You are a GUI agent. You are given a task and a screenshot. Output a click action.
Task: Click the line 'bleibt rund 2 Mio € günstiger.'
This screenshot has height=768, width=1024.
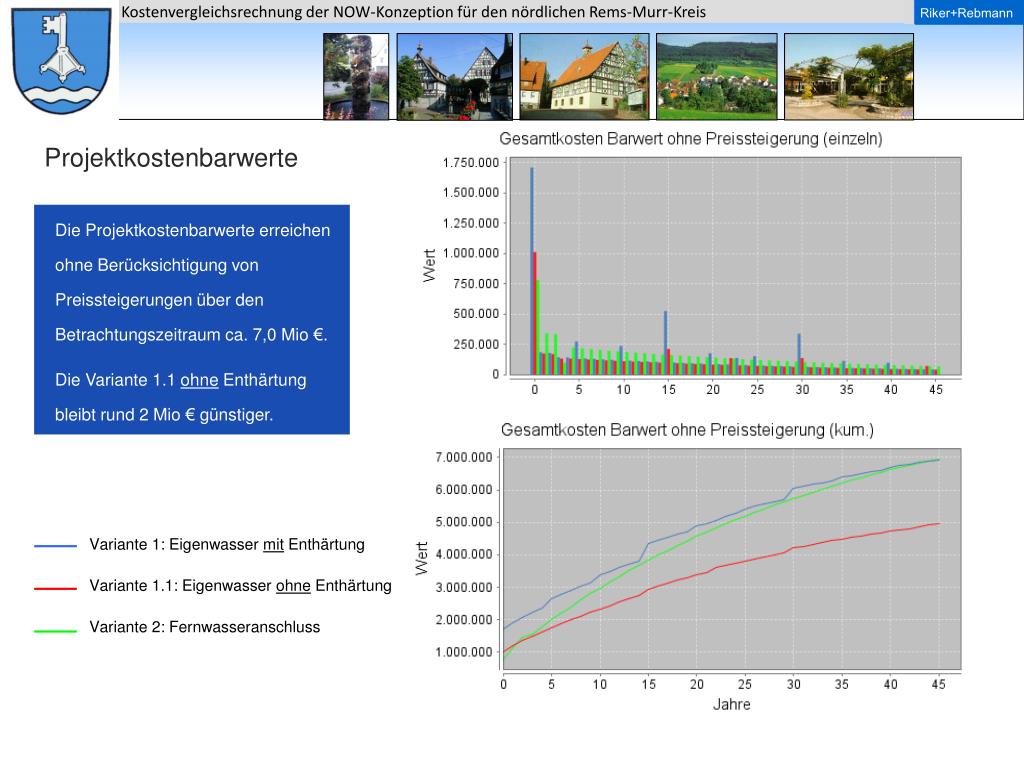pyautogui.click(x=164, y=415)
